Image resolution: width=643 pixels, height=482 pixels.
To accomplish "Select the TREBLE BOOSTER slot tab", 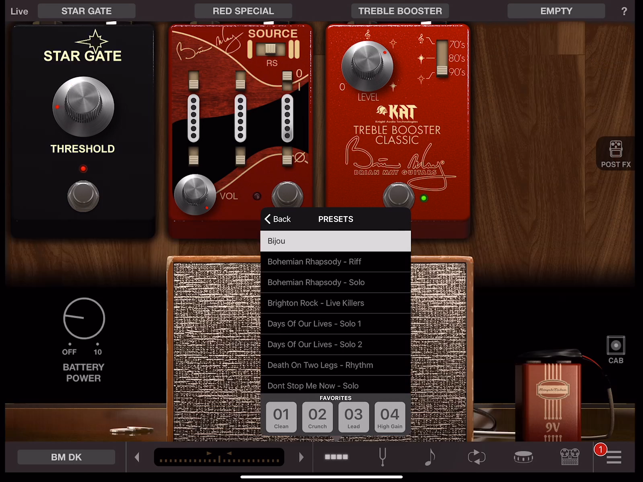I will click(399, 11).
